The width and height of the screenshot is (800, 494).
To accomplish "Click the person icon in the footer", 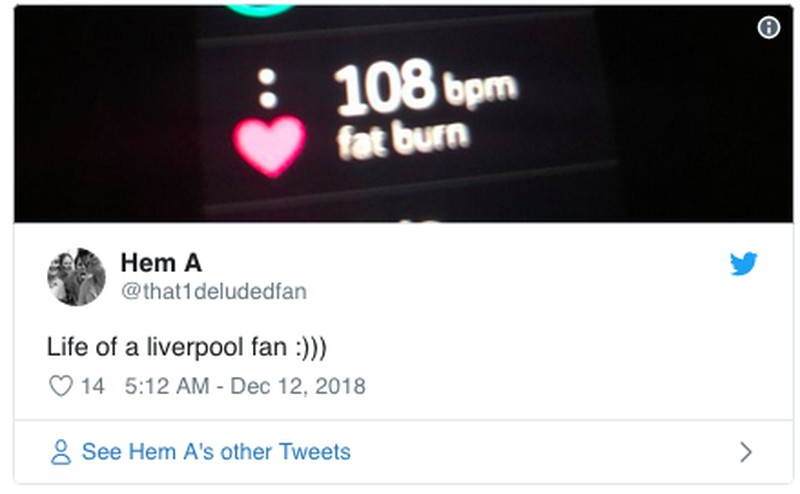I will pyautogui.click(x=61, y=452).
